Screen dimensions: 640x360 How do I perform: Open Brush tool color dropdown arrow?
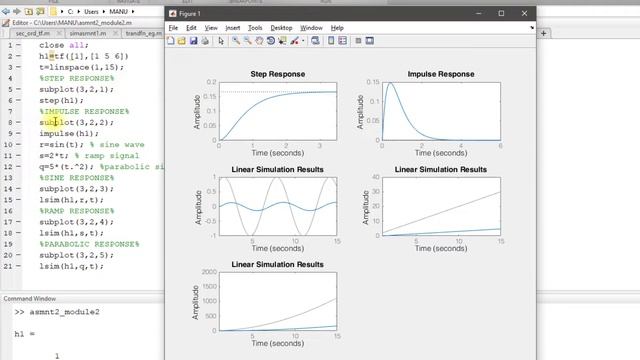[x=303, y=40]
